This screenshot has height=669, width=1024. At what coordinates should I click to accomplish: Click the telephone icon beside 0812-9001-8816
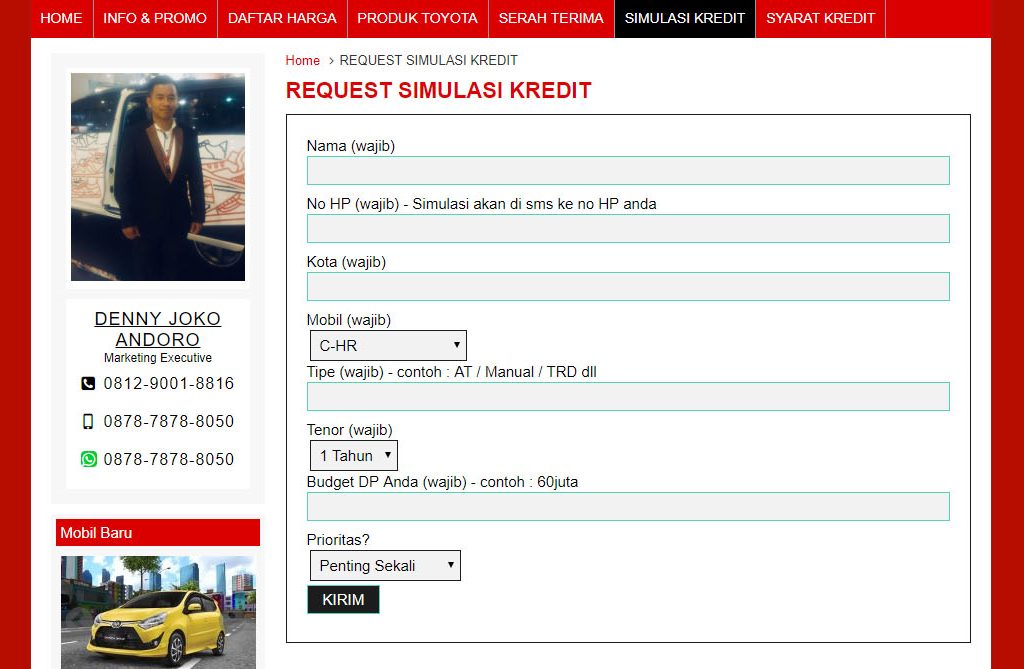pyautogui.click(x=88, y=384)
